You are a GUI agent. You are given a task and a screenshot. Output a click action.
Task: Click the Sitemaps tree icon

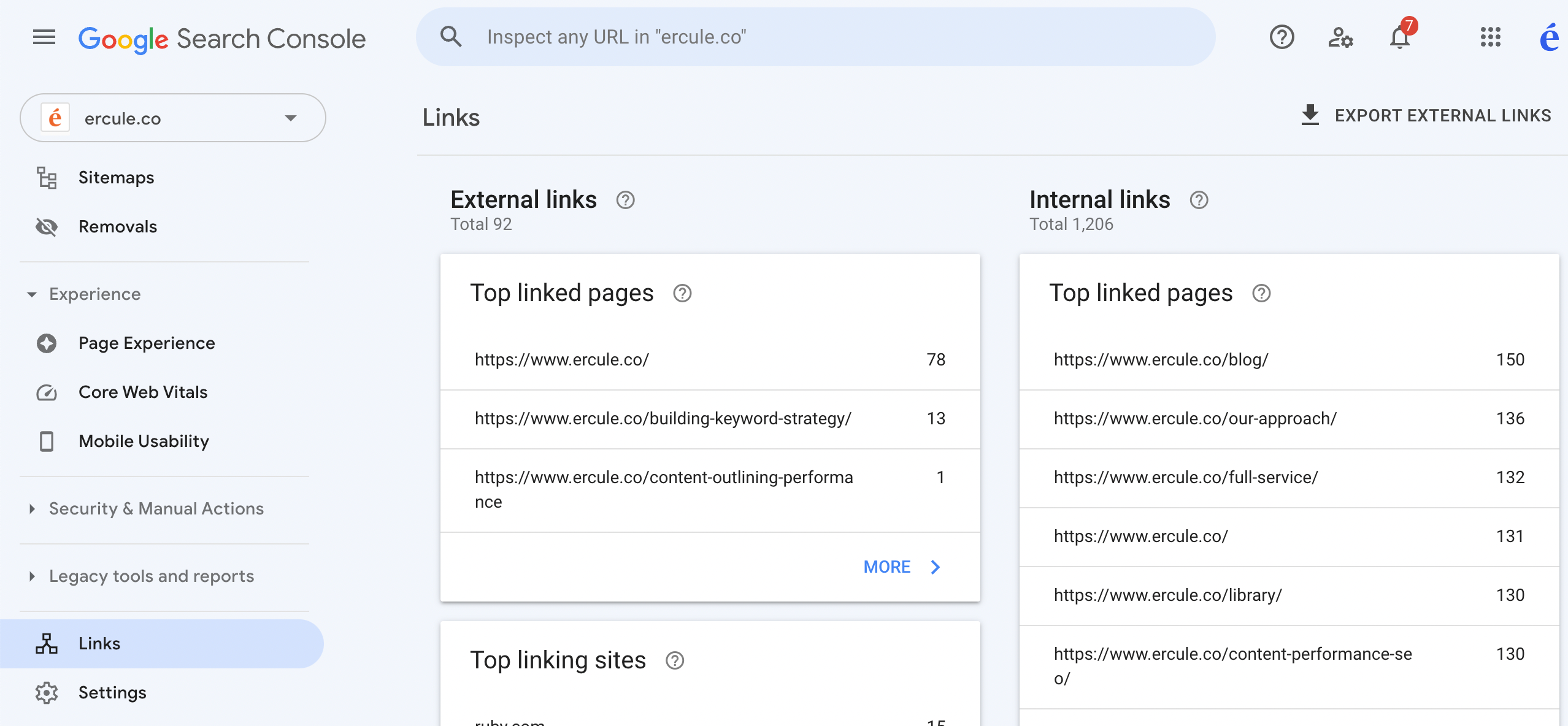[x=47, y=178]
